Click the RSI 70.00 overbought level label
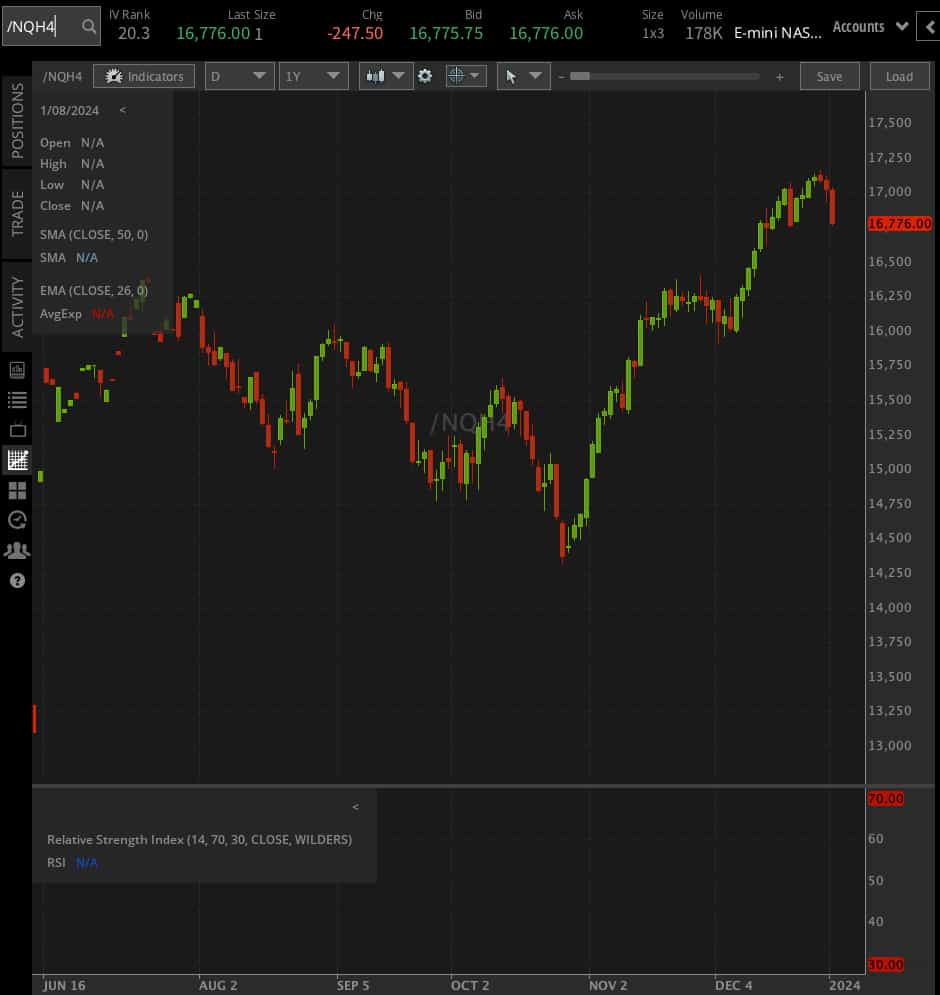 click(x=885, y=798)
